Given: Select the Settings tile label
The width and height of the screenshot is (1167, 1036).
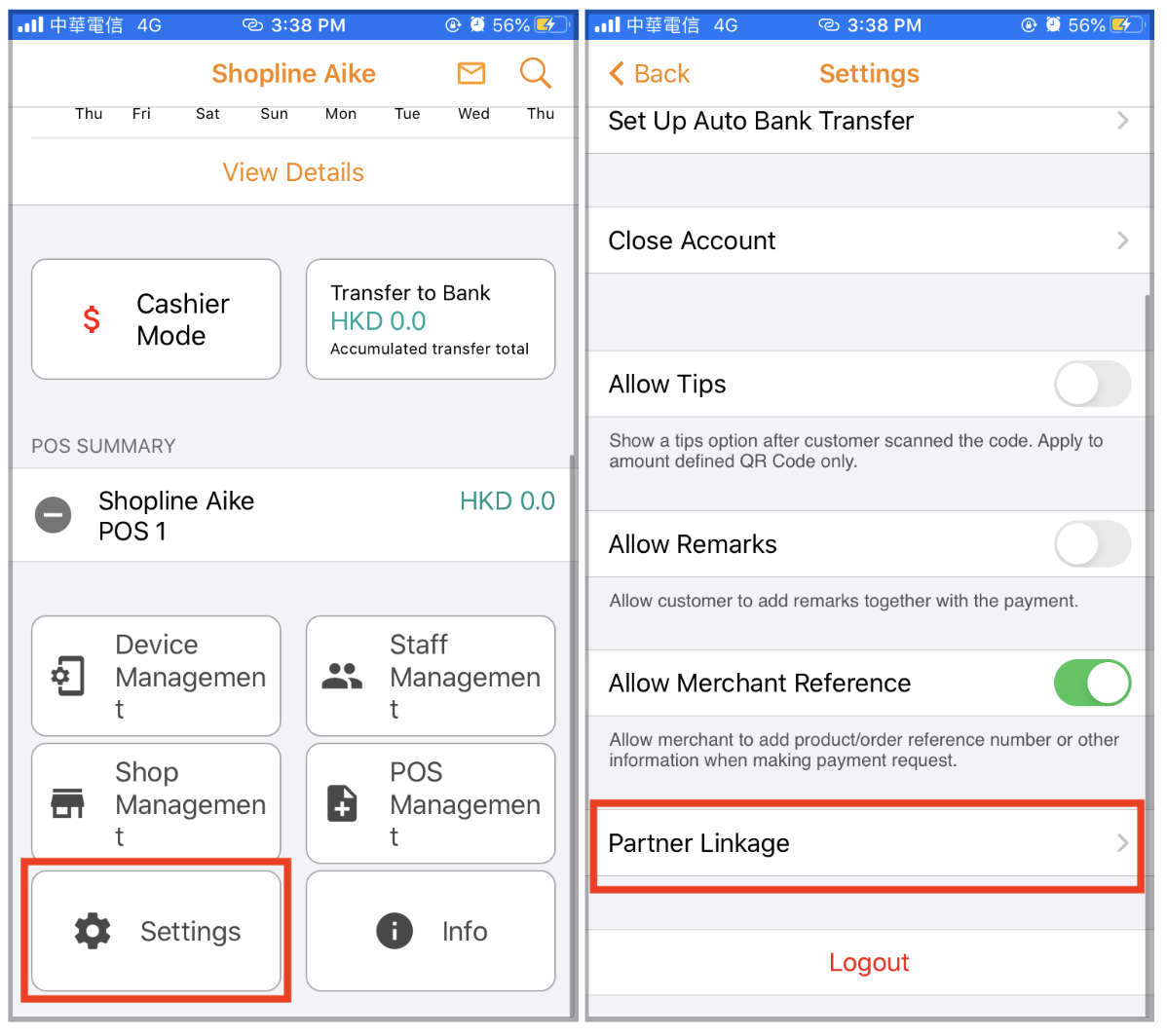Looking at the screenshot, I should point(191,931).
